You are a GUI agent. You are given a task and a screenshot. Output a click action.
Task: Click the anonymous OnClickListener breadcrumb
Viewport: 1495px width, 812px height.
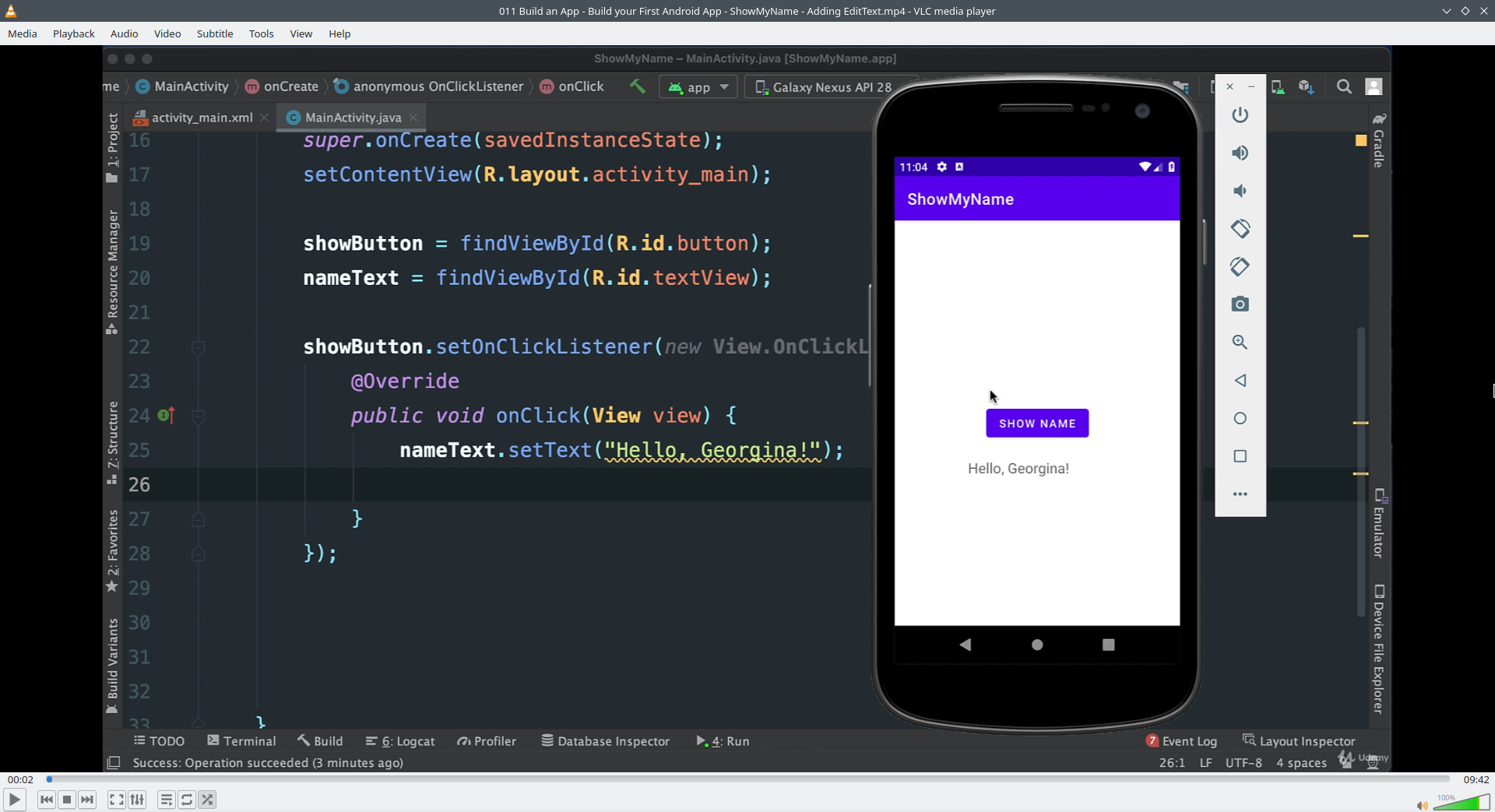click(430, 86)
